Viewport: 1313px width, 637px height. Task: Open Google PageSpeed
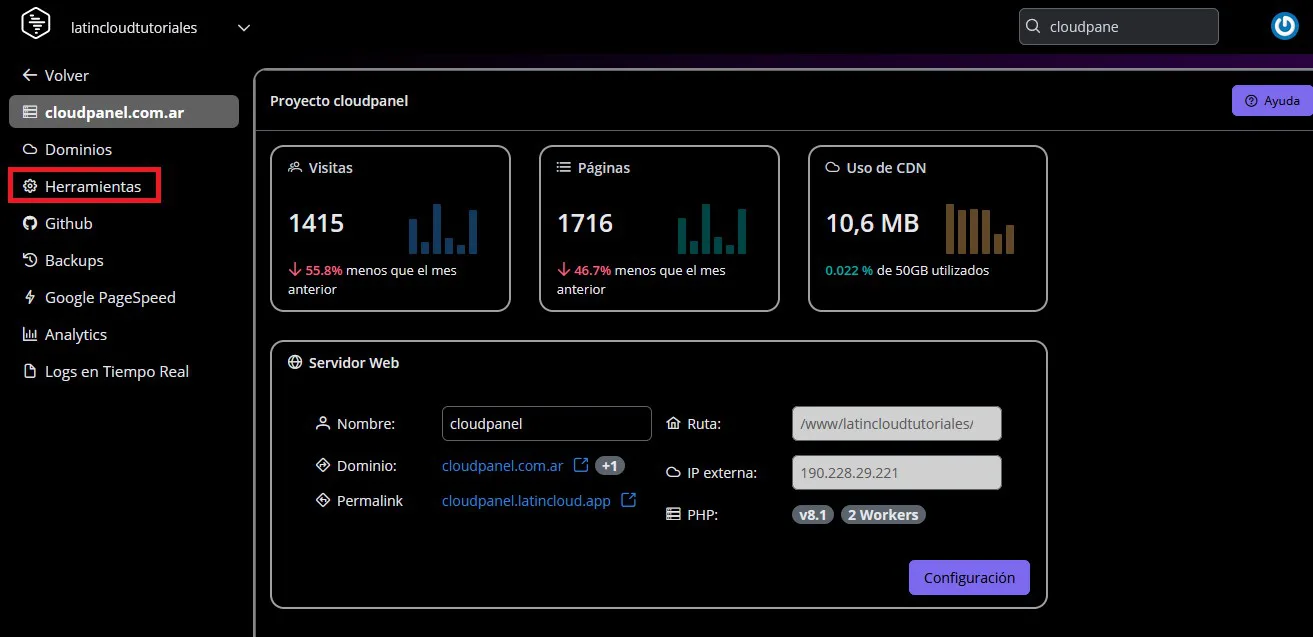[109, 297]
